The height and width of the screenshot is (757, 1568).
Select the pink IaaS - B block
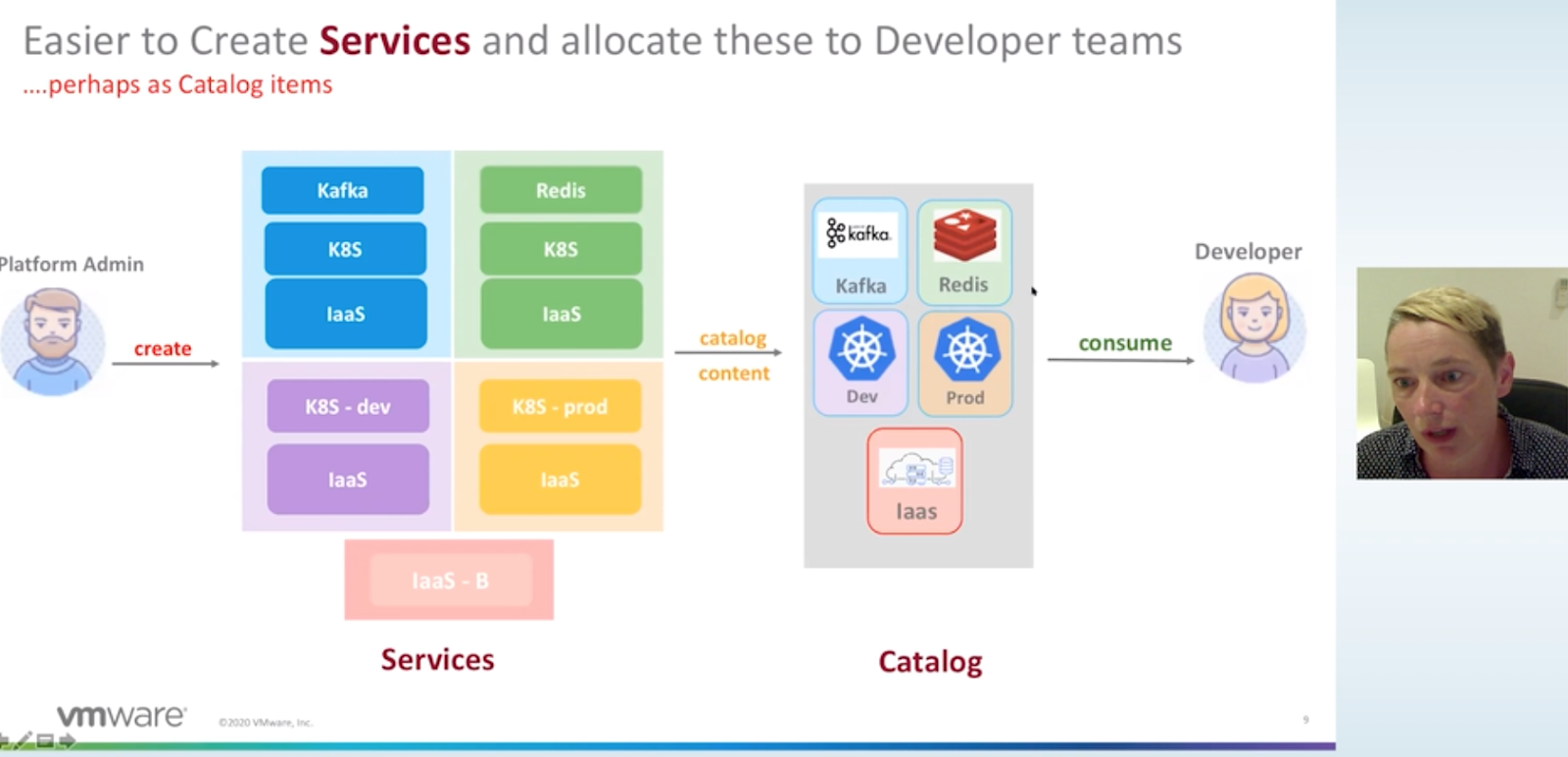point(451,580)
